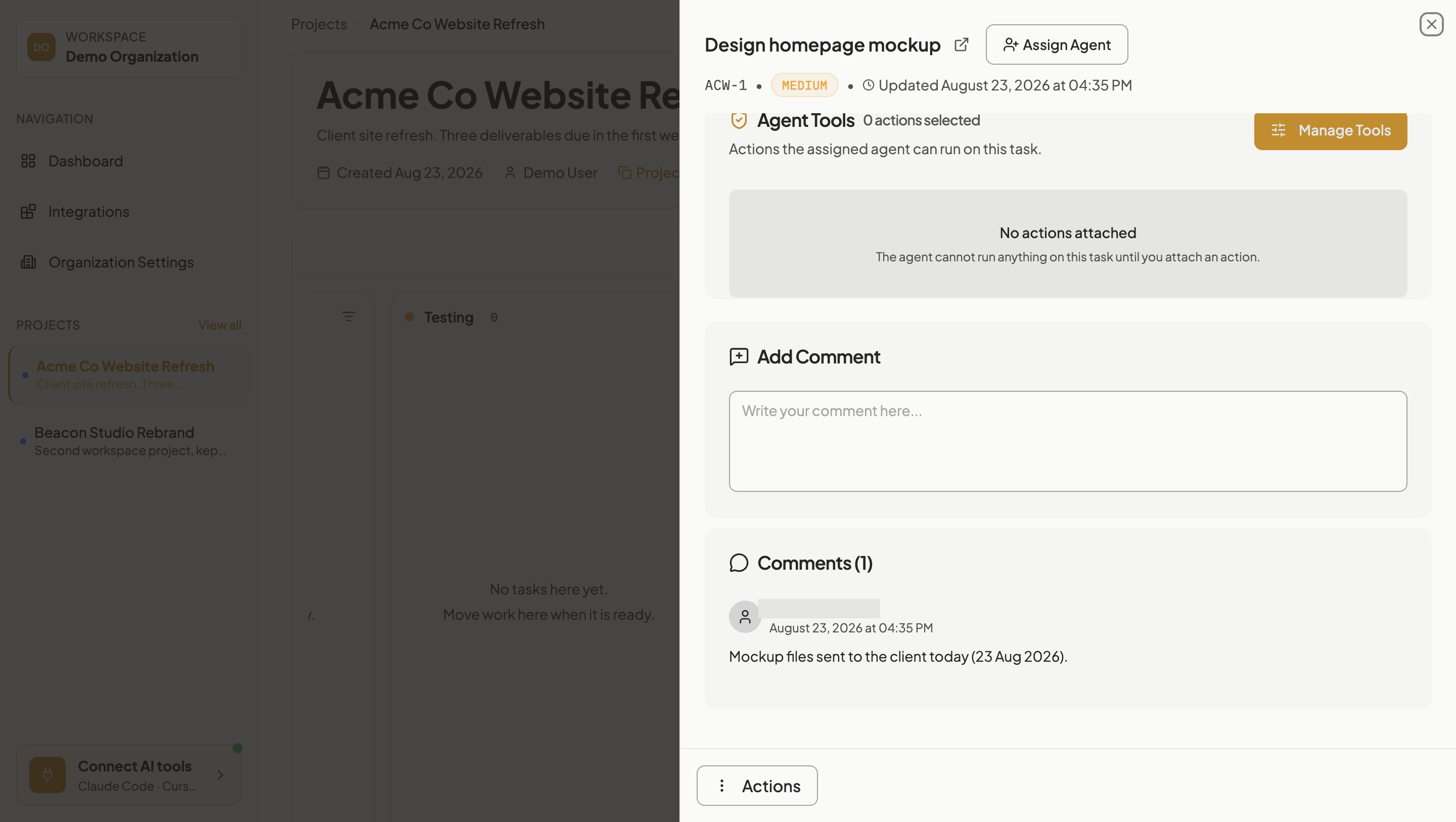Open Connect AI tools card

click(x=129, y=775)
